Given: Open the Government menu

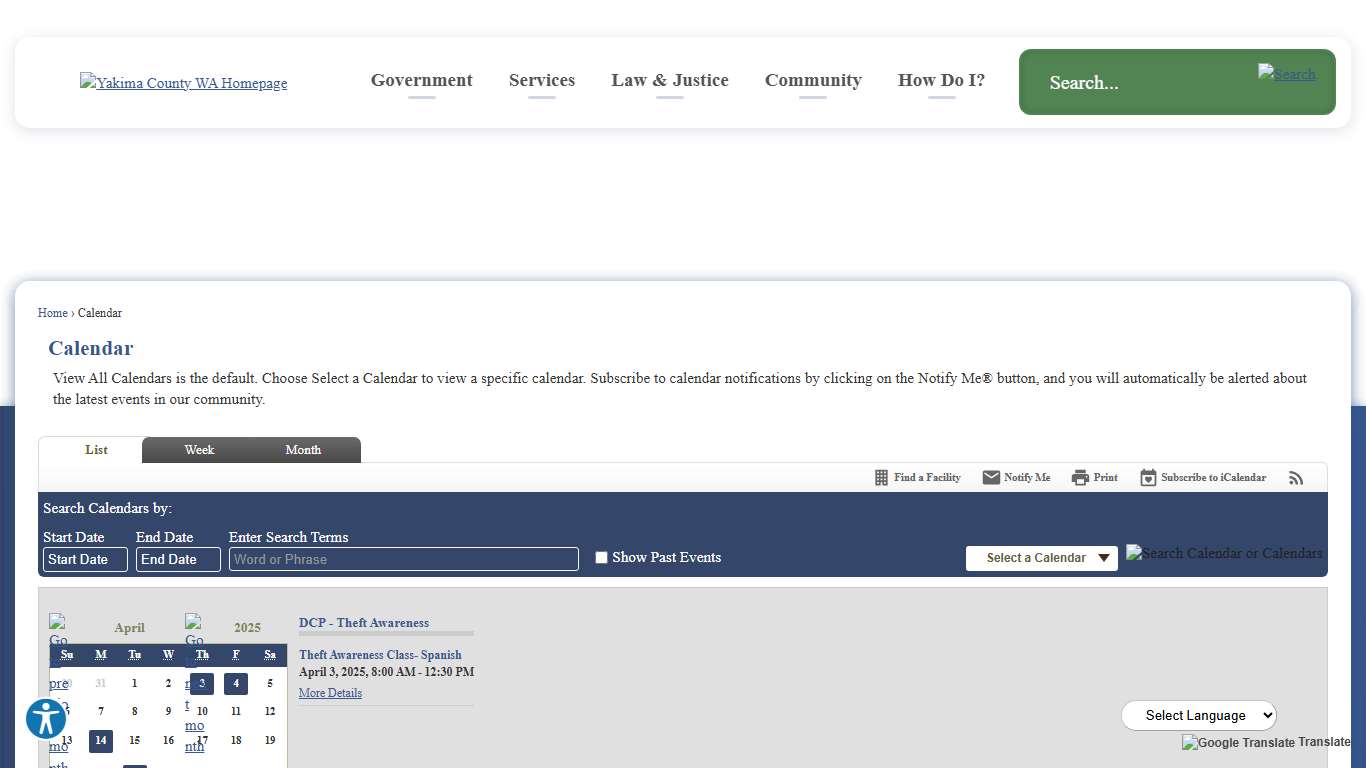Looking at the screenshot, I should (421, 80).
